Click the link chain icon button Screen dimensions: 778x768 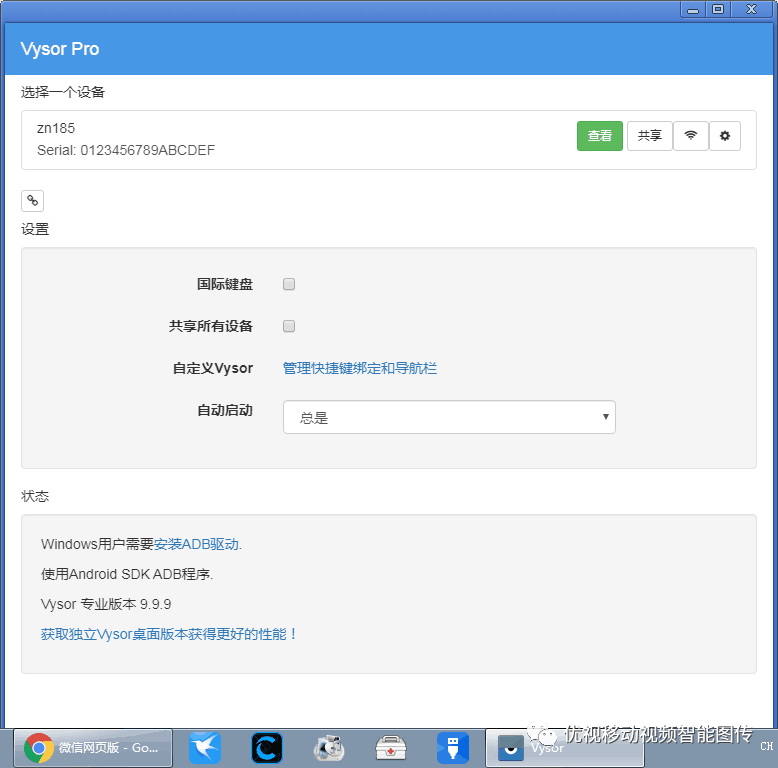click(x=33, y=201)
